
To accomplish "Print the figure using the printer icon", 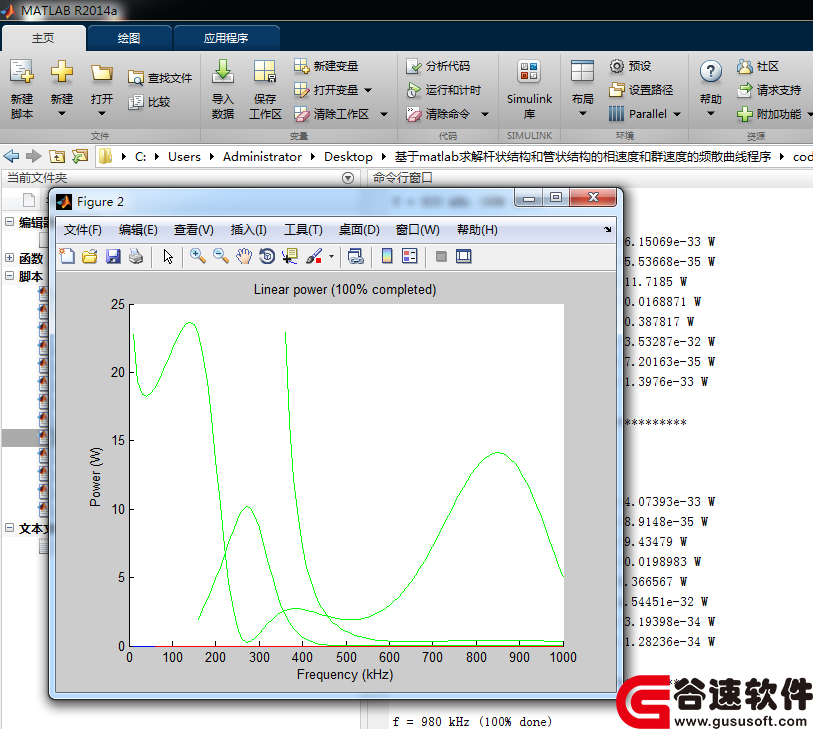I will [x=136, y=256].
